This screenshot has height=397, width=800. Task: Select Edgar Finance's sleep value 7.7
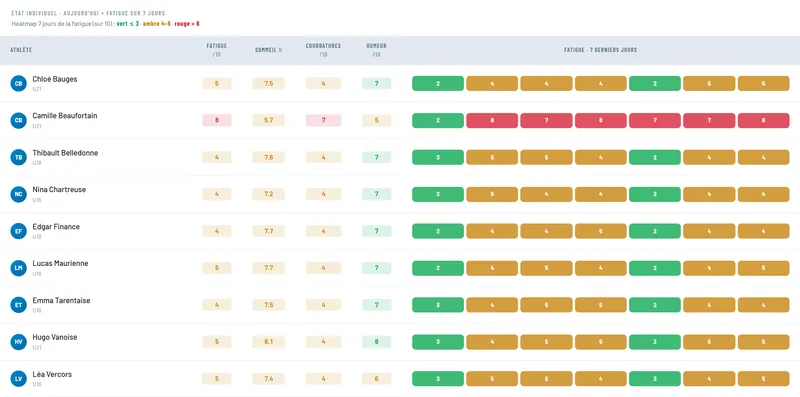pos(268,231)
